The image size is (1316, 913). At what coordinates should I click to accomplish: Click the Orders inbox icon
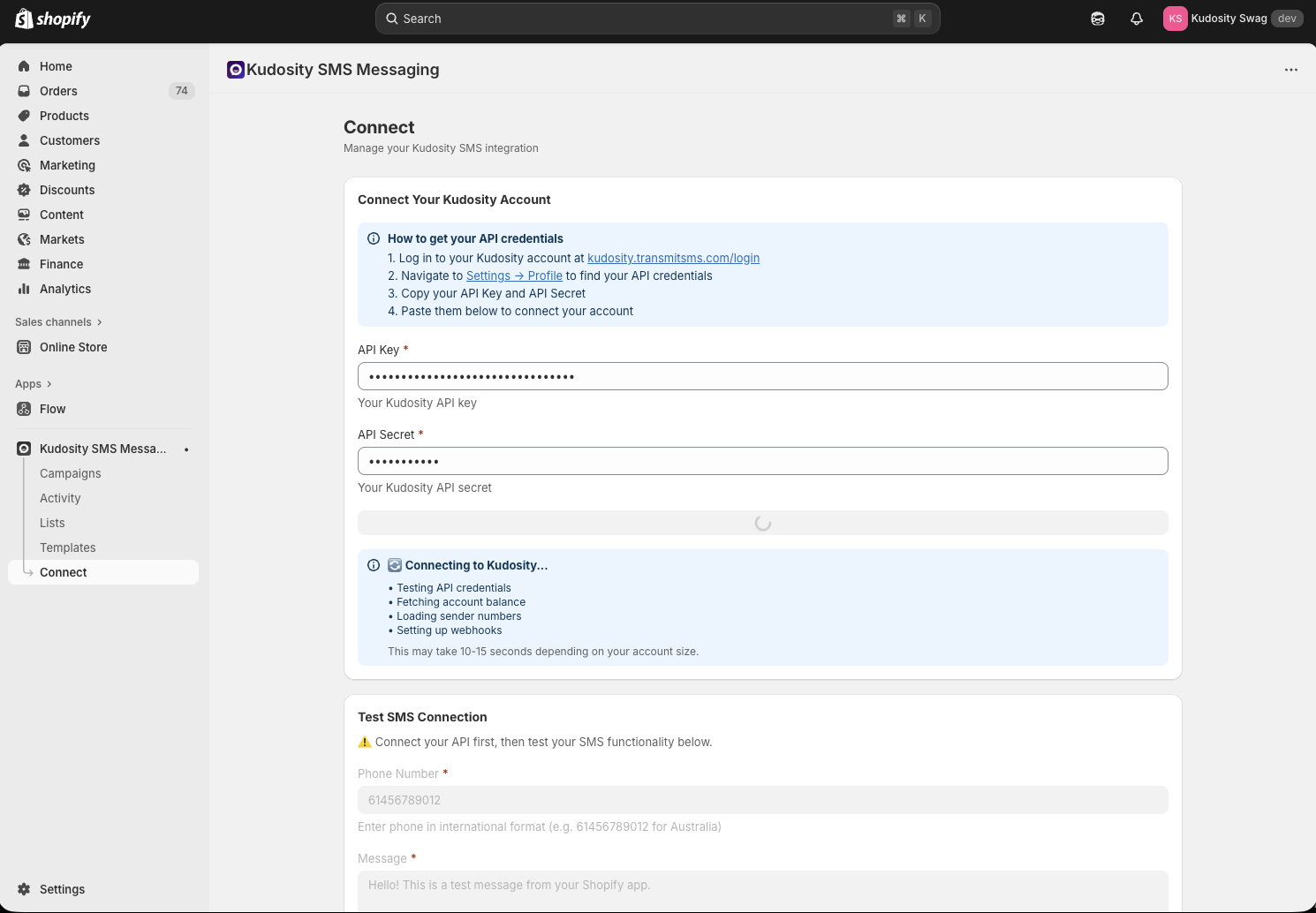24,91
